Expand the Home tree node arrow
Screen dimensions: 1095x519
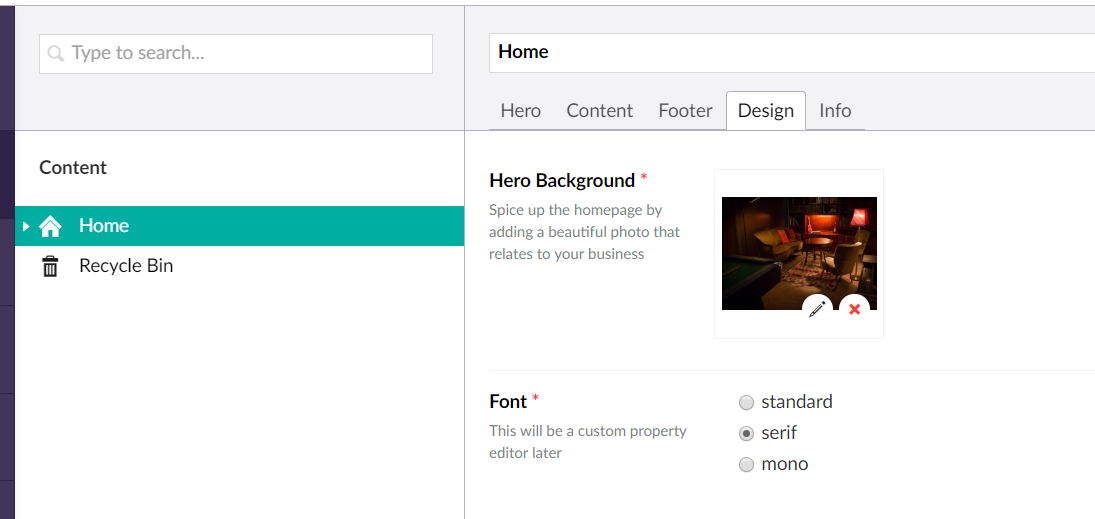(26, 226)
